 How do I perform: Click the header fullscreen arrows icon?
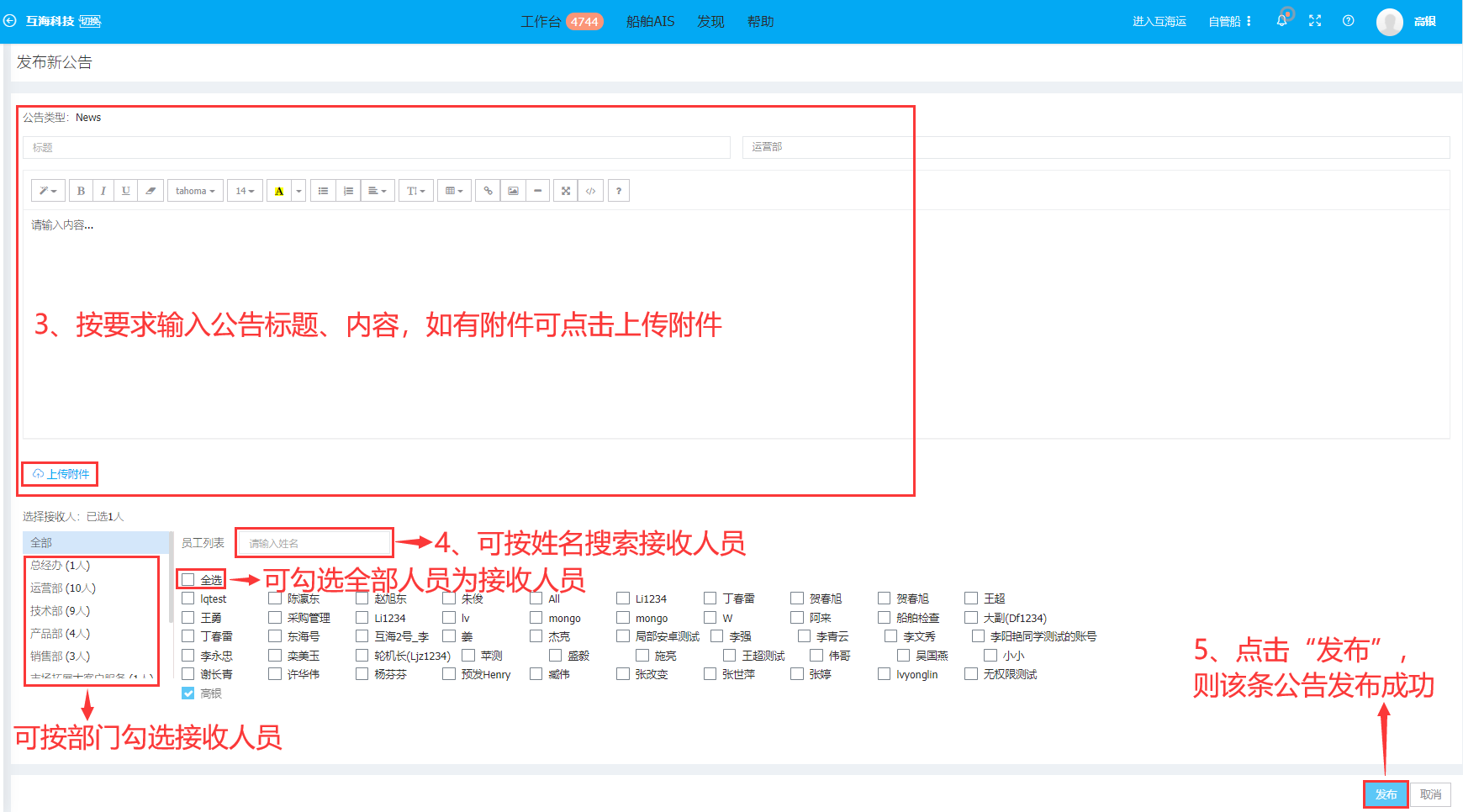click(x=1315, y=21)
